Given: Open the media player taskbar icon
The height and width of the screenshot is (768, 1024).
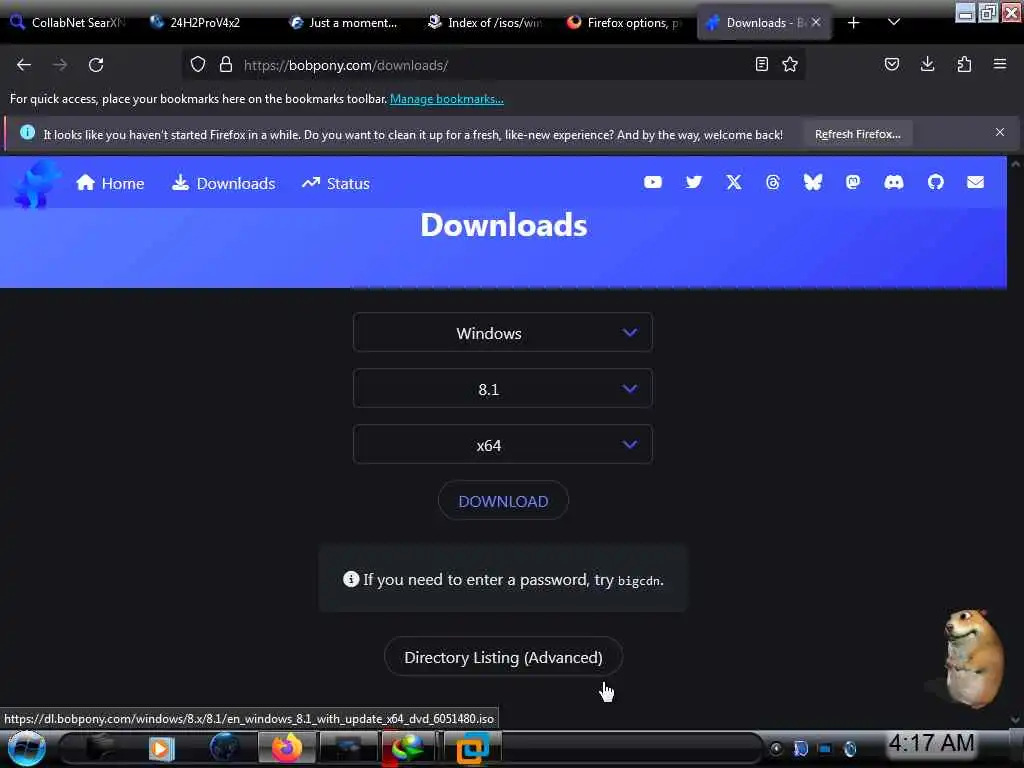Looking at the screenshot, I should click(x=161, y=748).
